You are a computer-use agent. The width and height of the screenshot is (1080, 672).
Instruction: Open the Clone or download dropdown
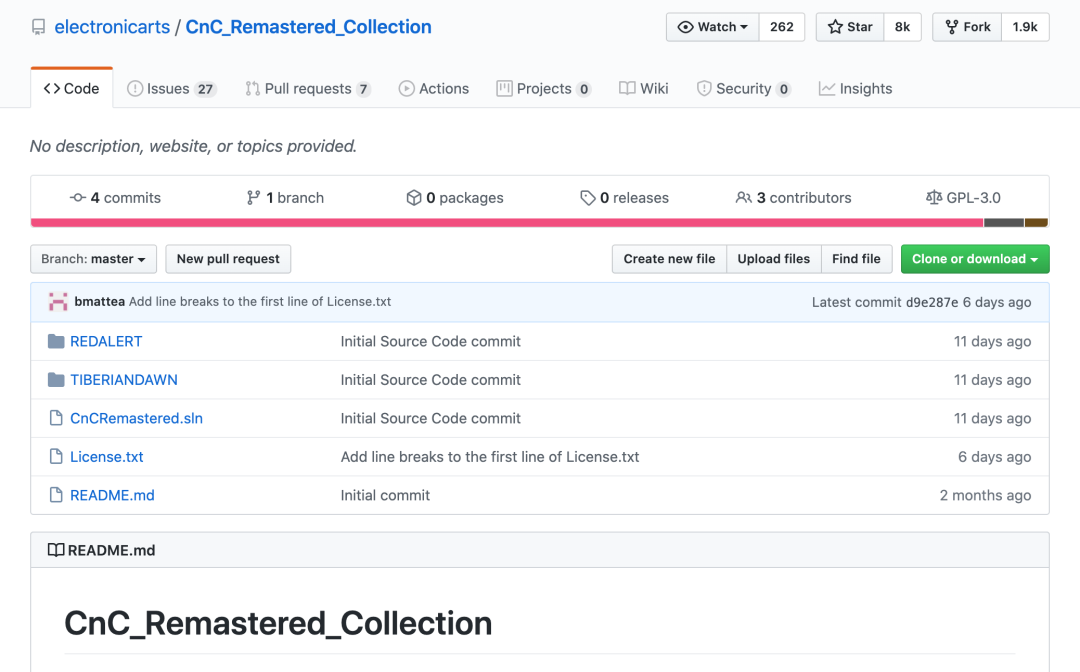pos(974,259)
